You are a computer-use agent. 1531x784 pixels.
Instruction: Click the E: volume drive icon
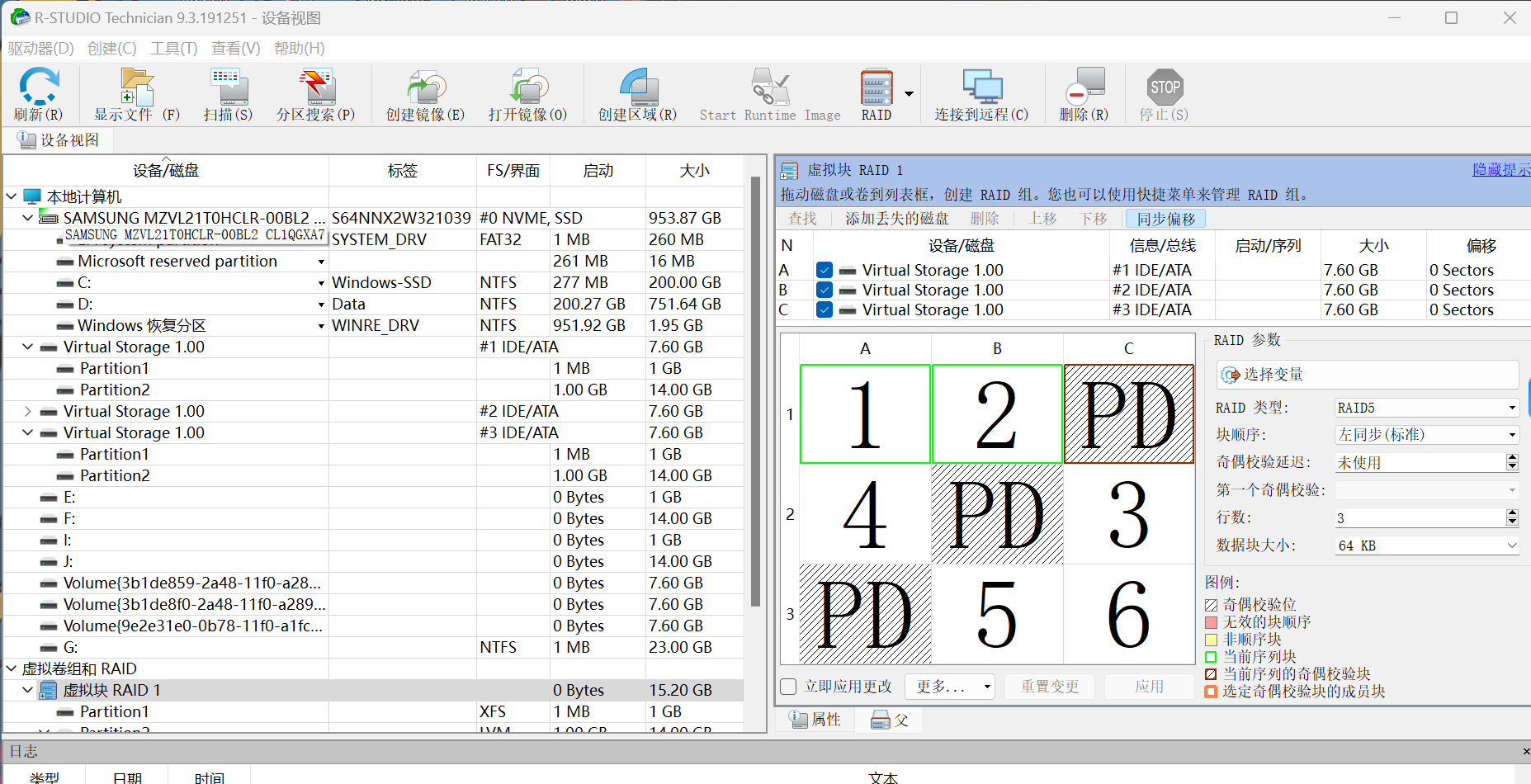[49, 498]
